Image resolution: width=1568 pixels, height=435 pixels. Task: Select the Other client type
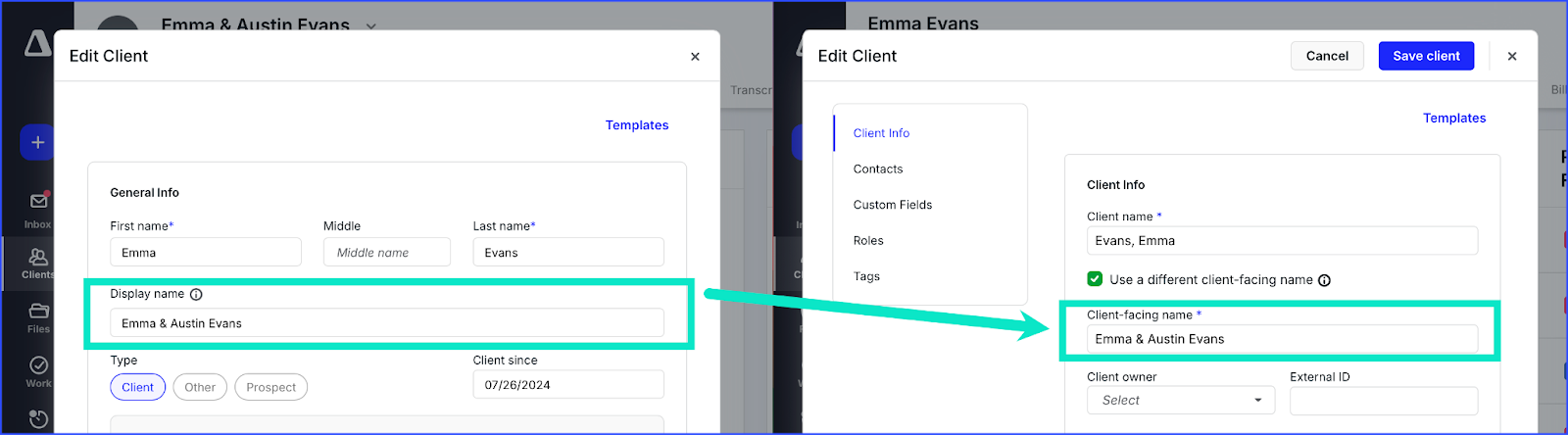point(200,387)
